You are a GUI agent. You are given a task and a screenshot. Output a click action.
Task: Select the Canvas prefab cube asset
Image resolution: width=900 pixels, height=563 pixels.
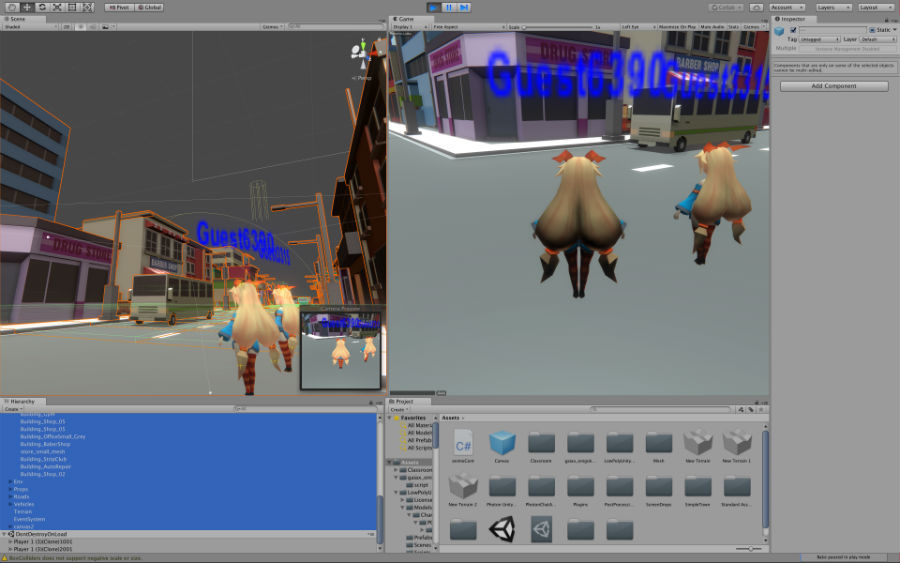click(502, 444)
